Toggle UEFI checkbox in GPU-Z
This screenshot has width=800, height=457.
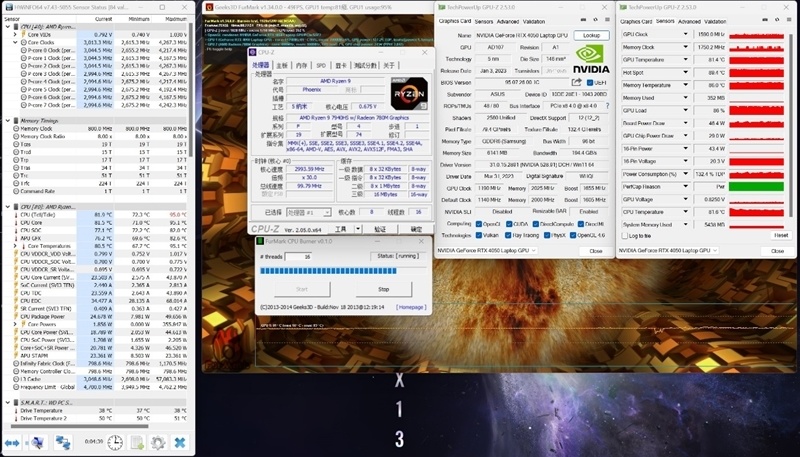pos(590,83)
